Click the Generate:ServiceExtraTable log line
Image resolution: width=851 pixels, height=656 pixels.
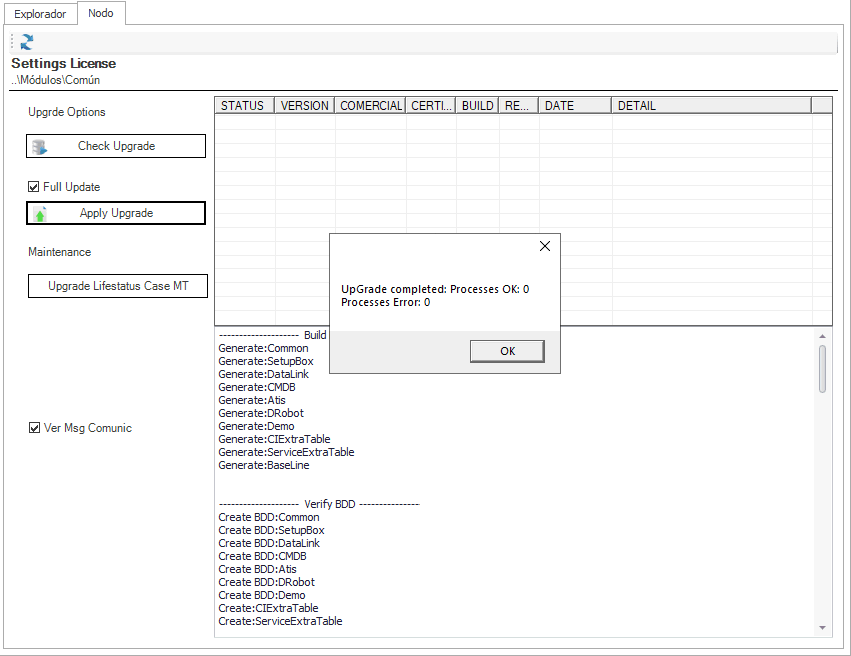click(287, 453)
